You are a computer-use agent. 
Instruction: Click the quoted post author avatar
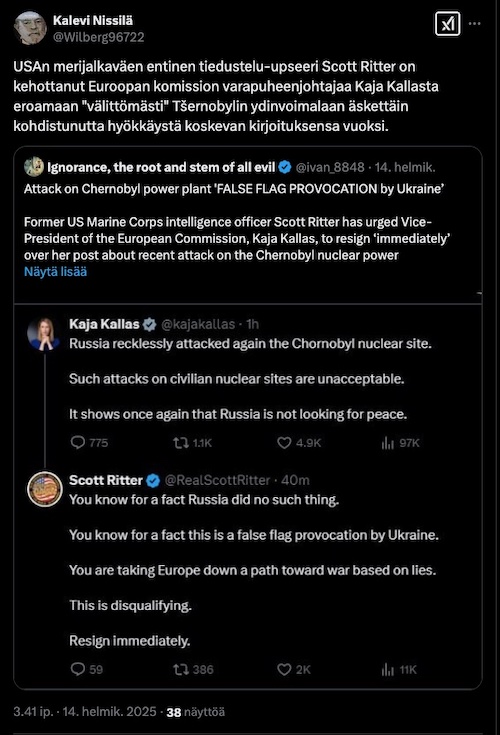point(34,167)
